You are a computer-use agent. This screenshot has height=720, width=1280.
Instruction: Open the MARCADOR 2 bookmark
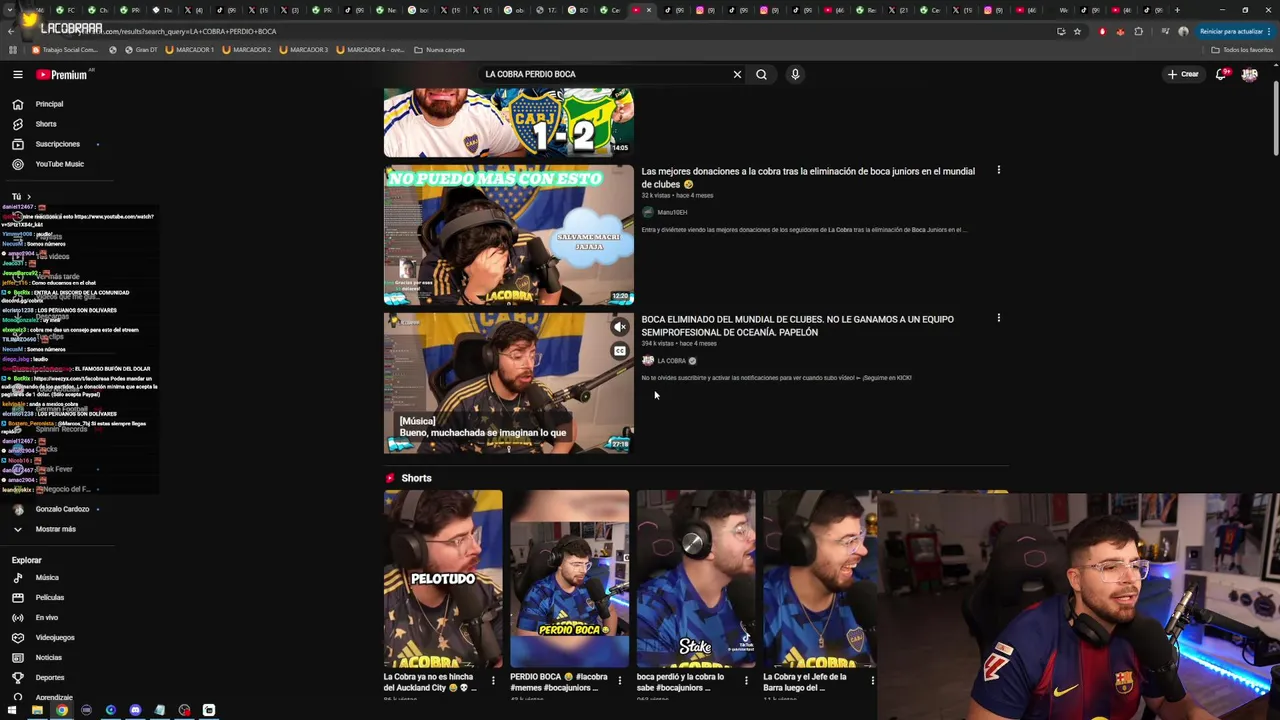(247, 49)
